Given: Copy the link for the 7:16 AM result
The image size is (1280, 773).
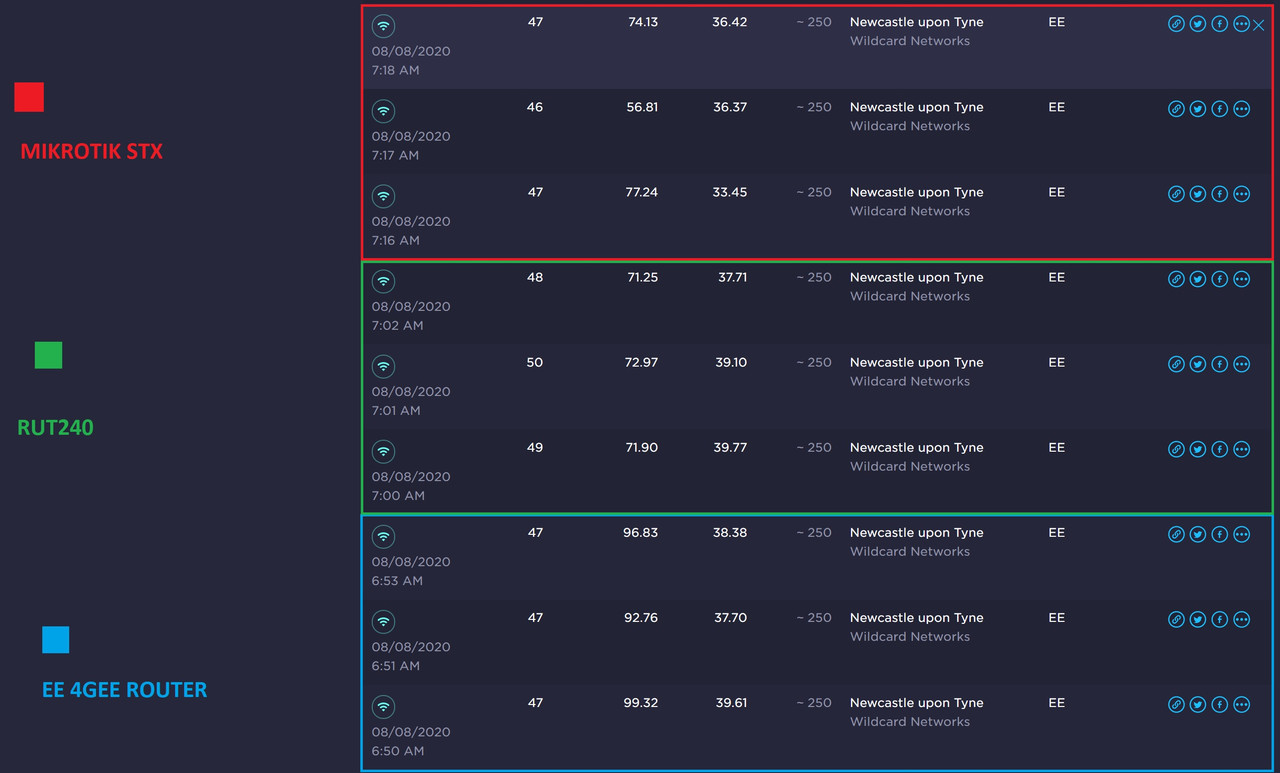Looking at the screenshot, I should pos(1176,194).
